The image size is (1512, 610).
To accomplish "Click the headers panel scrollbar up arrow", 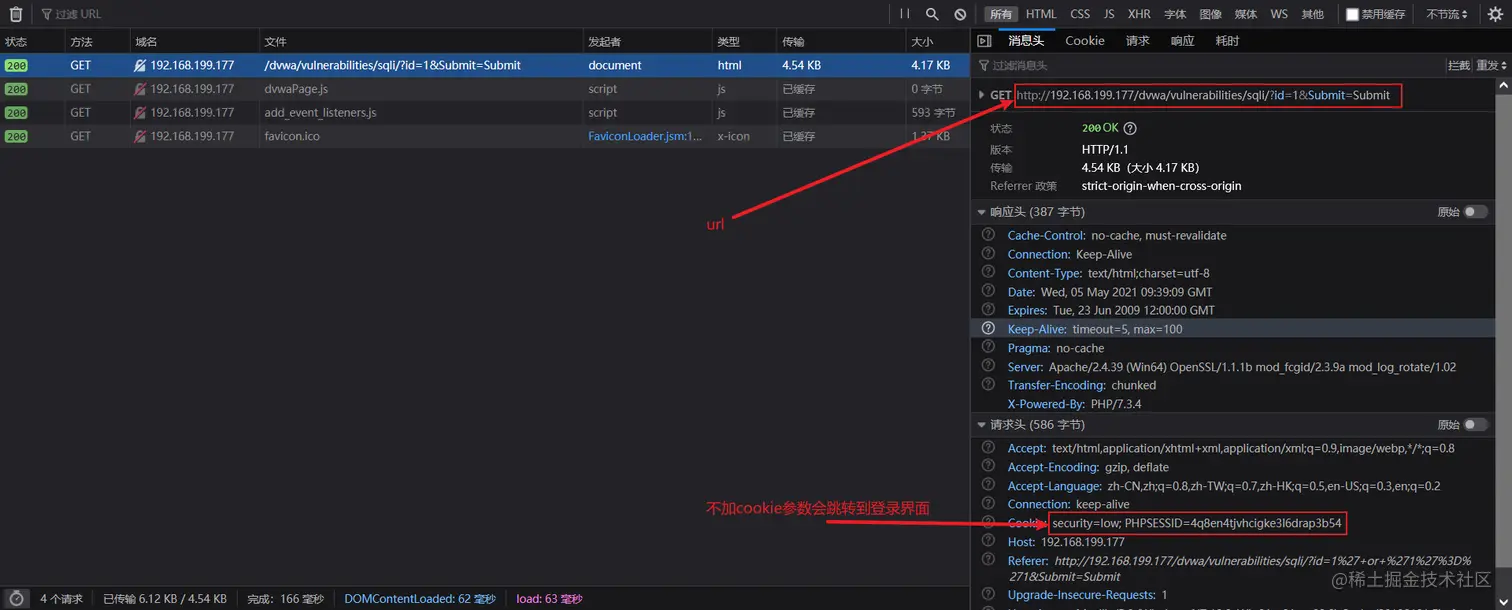I will coord(1503,86).
